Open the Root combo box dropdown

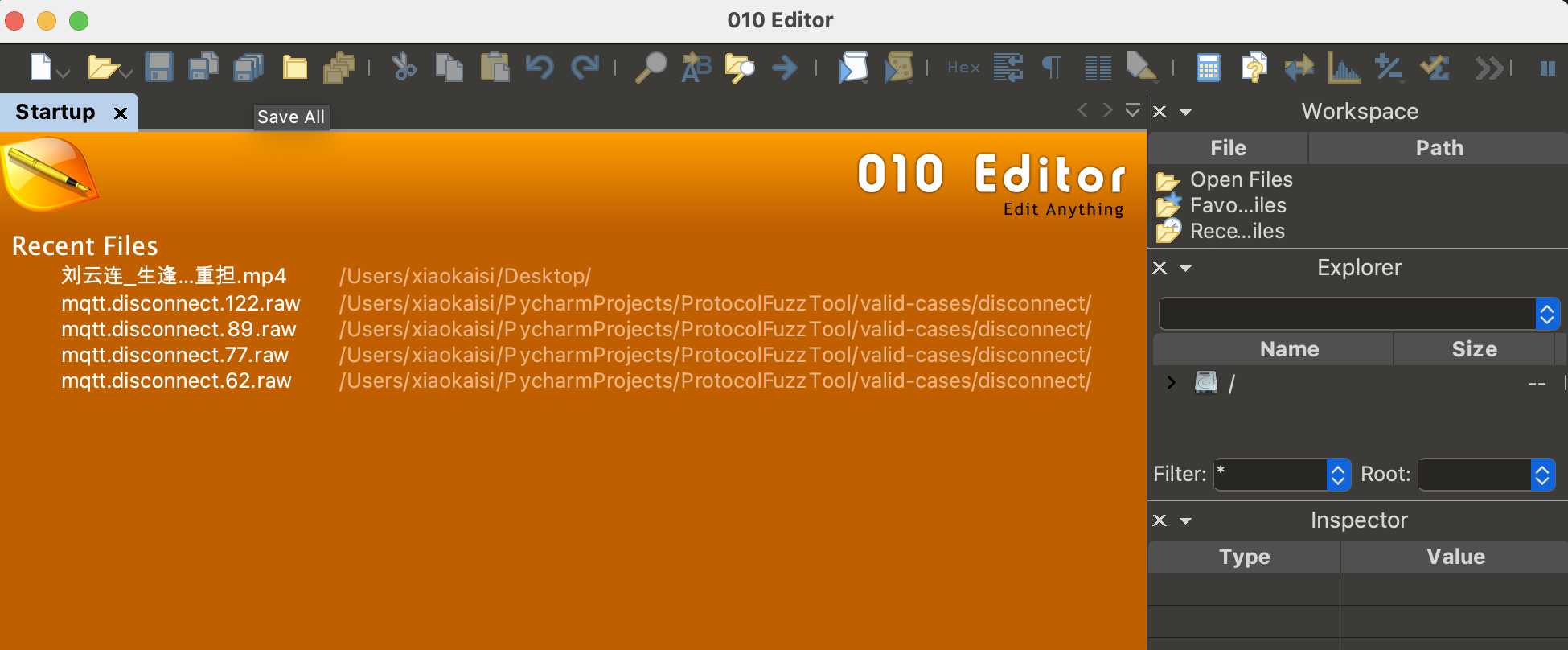click(x=1541, y=475)
